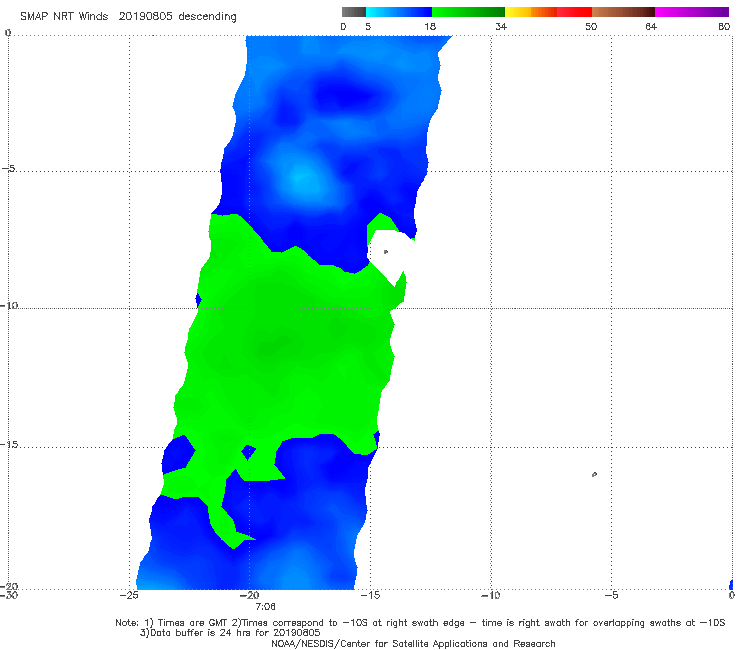Click the NOAA/NESDIS credit line

coord(413,643)
